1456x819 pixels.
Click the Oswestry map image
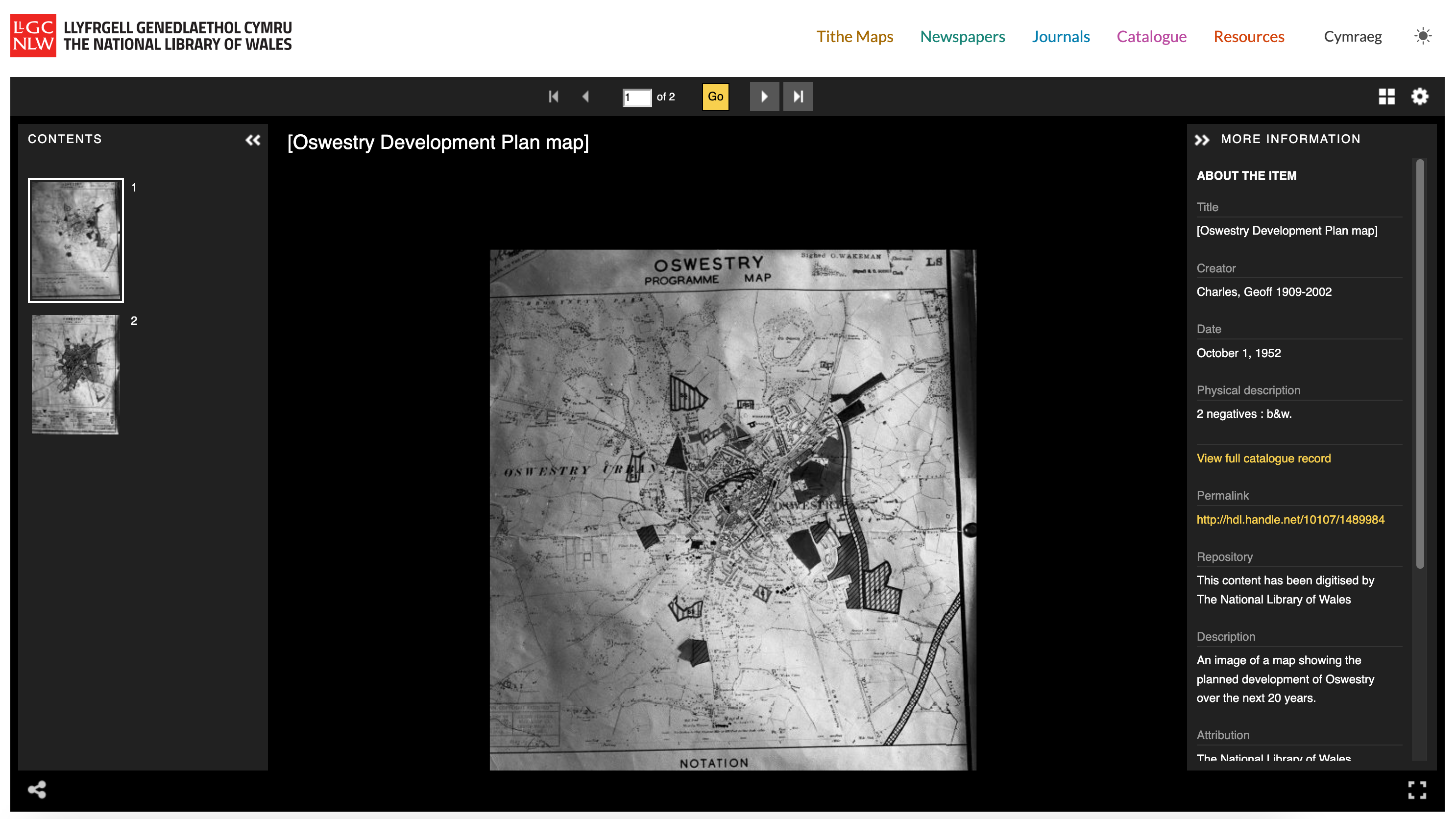point(732,510)
